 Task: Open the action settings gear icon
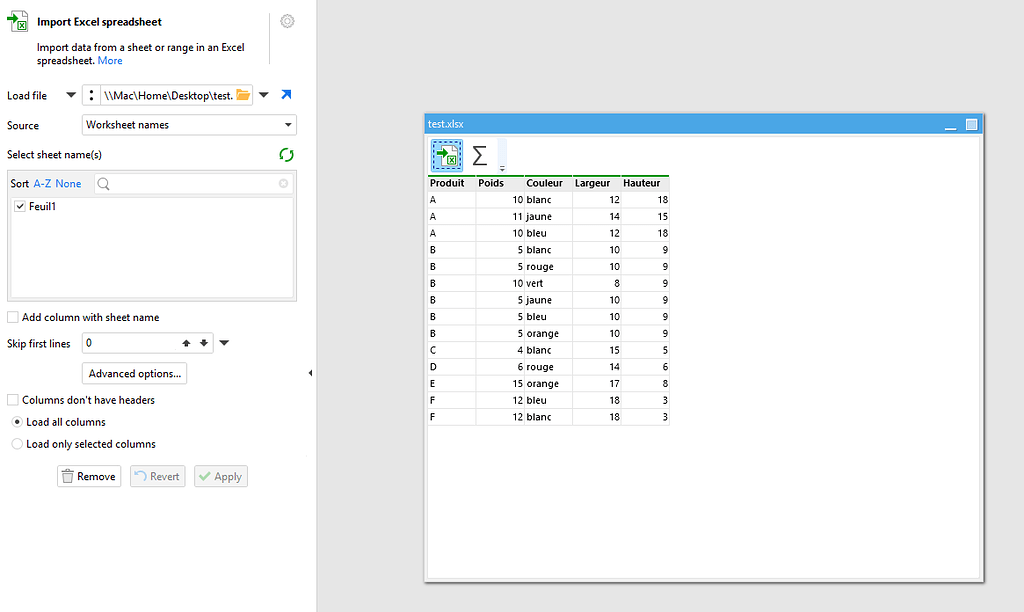point(287,21)
